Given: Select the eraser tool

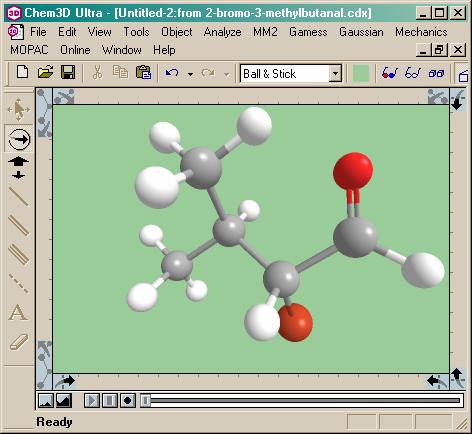Looking at the screenshot, I should click(x=19, y=342).
